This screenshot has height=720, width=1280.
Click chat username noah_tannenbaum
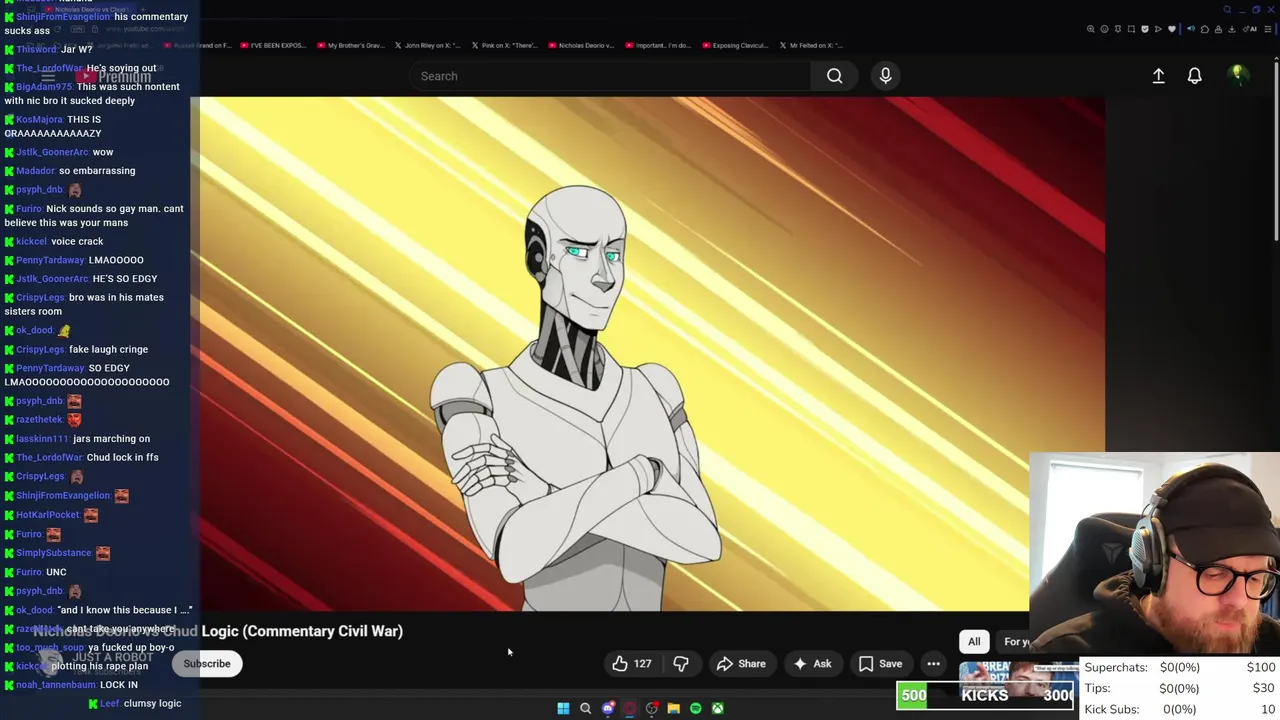[55, 685]
